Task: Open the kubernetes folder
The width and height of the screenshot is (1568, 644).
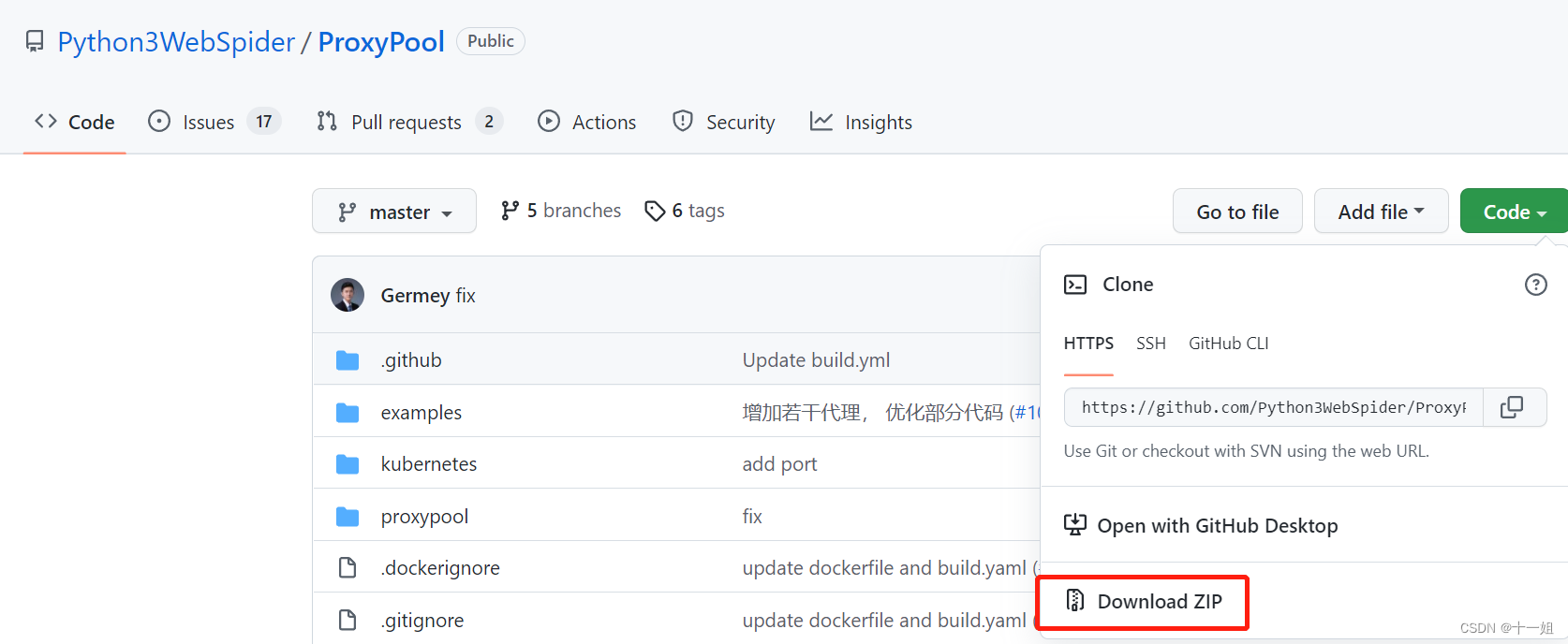Action: pyautogui.click(x=429, y=464)
